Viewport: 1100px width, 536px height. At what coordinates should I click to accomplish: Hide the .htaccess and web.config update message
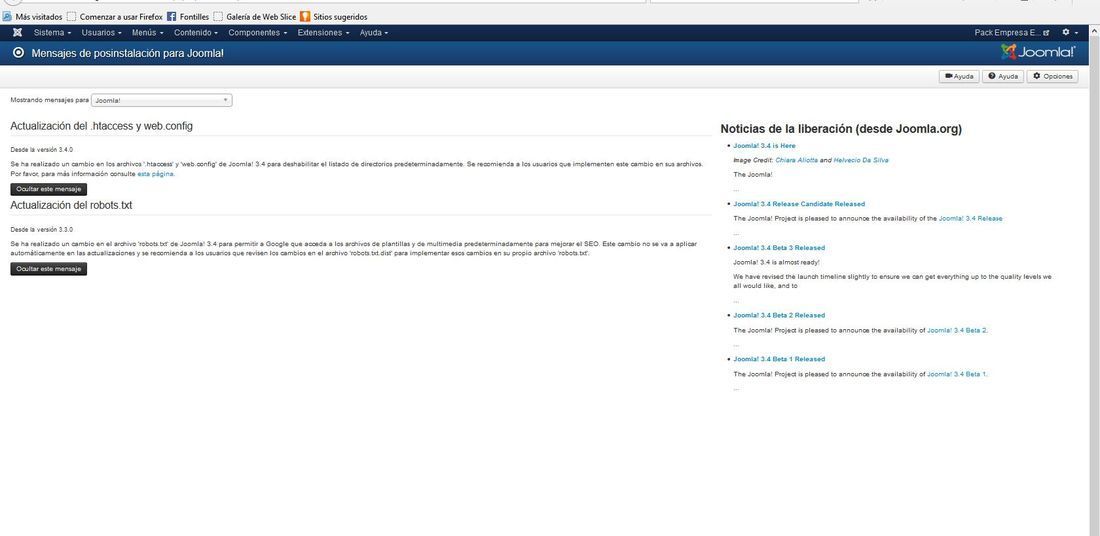coord(48,189)
